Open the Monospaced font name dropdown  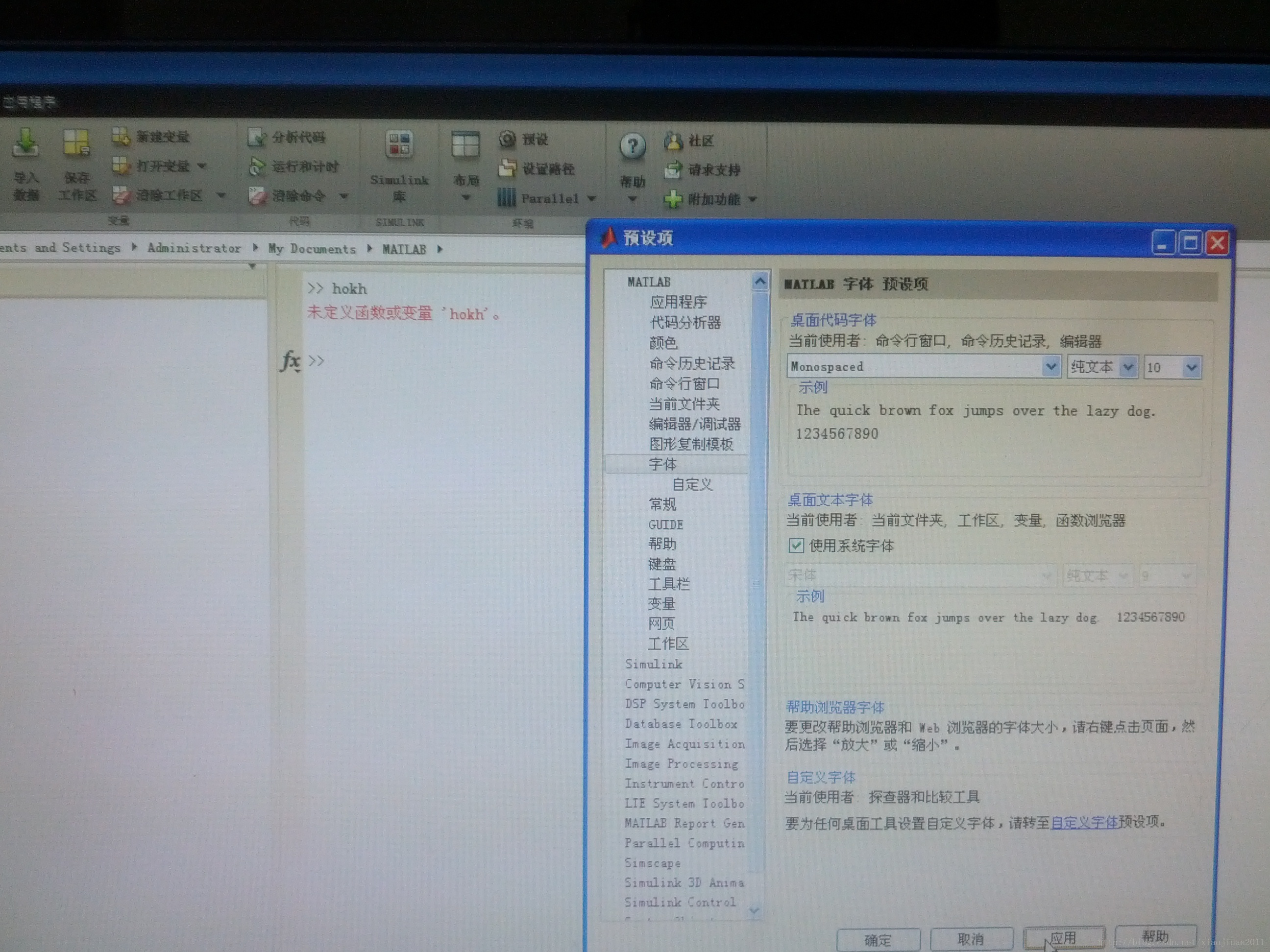(1050, 367)
